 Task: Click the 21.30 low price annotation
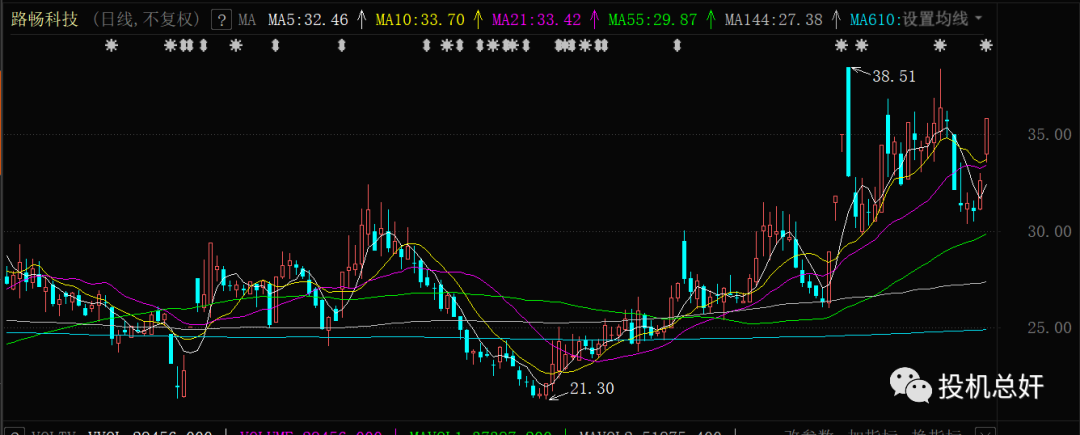pyautogui.click(x=590, y=388)
